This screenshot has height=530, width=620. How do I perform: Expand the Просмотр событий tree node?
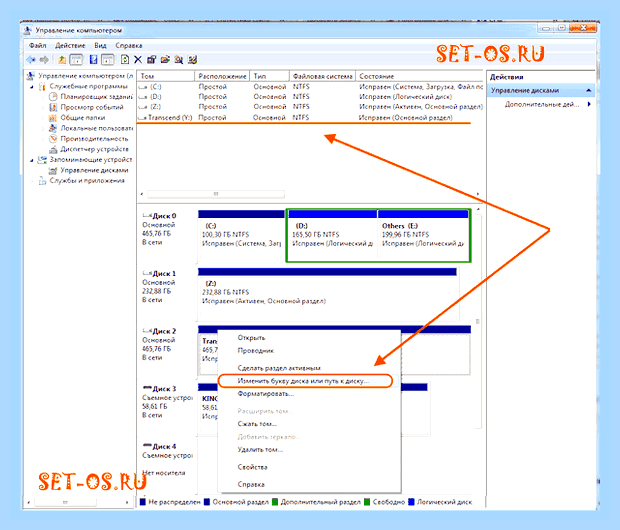pyautogui.click(x=43, y=107)
